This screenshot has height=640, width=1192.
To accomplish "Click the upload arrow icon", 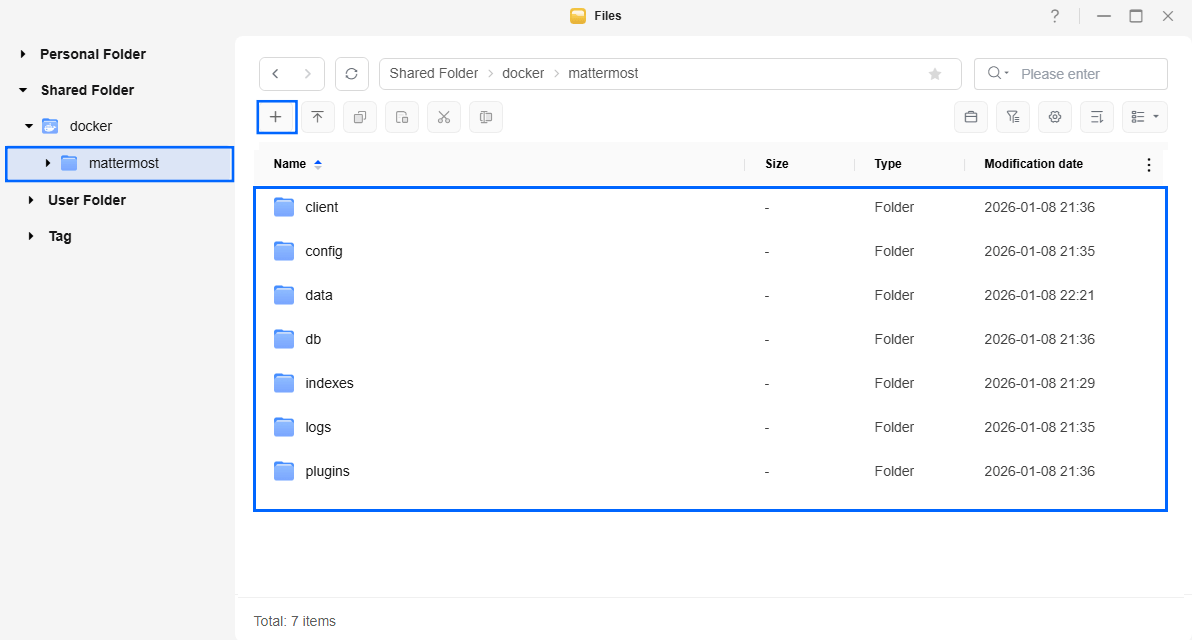I will (x=317, y=117).
